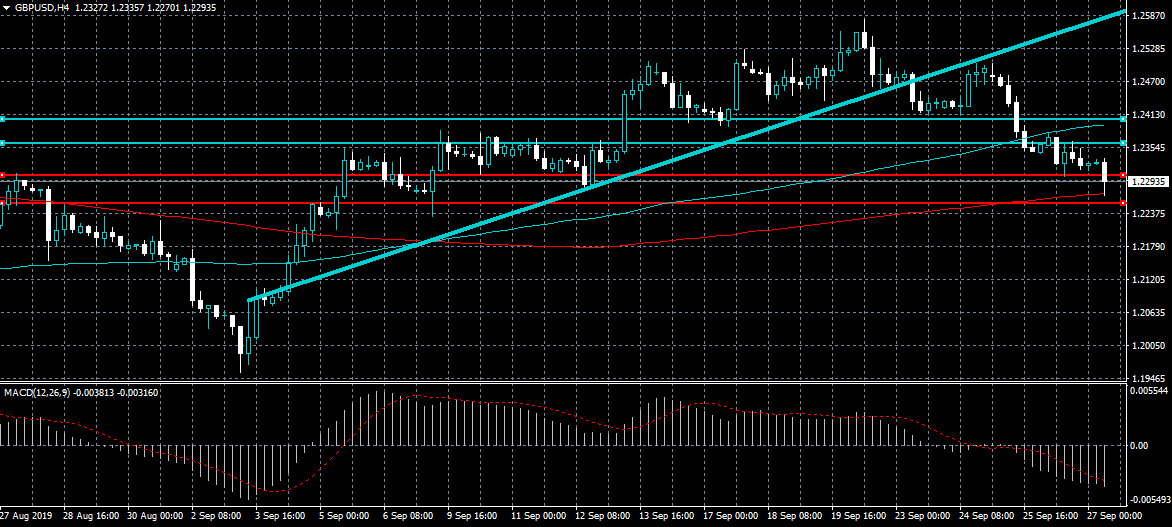Click right handle of upper red horizontal line
The height and width of the screenshot is (527, 1172).
[1124, 175]
